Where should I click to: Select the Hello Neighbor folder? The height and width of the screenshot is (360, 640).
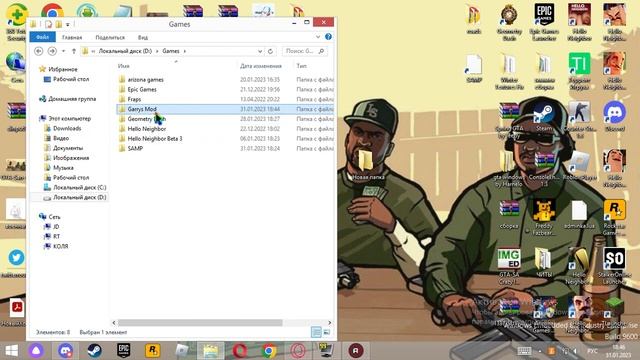tap(225, 129)
